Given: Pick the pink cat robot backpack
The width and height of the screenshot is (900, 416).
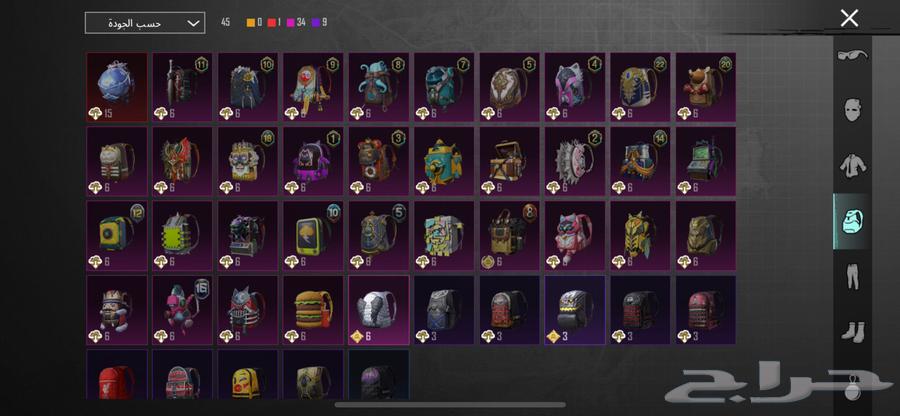Looking at the screenshot, I should [x=575, y=236].
